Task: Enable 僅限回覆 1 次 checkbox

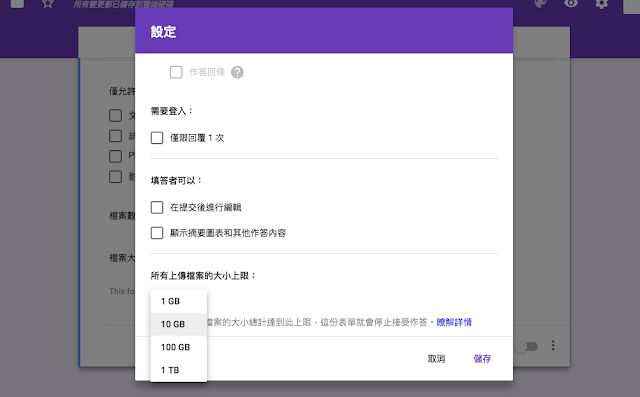Action: coord(157,138)
